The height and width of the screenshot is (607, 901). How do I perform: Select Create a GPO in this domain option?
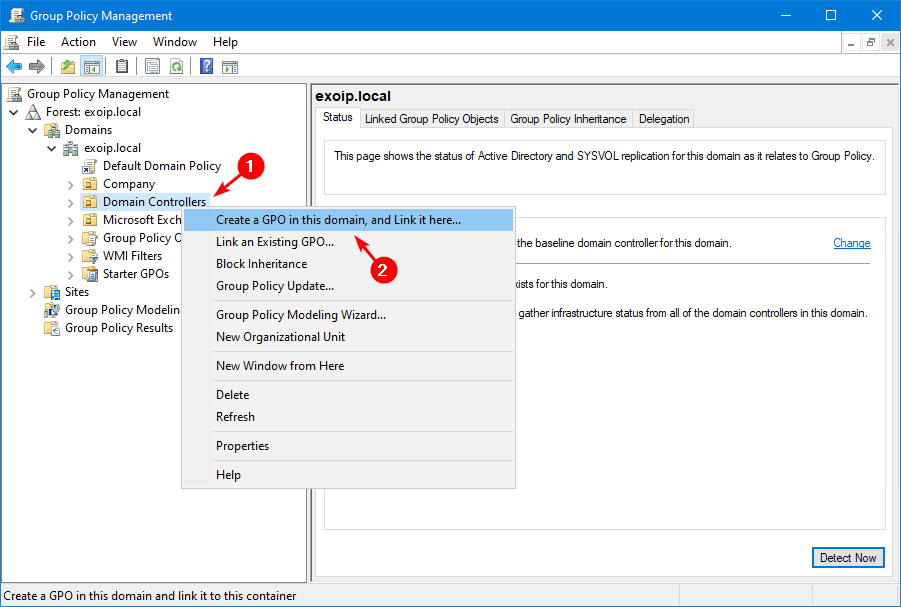click(338, 220)
